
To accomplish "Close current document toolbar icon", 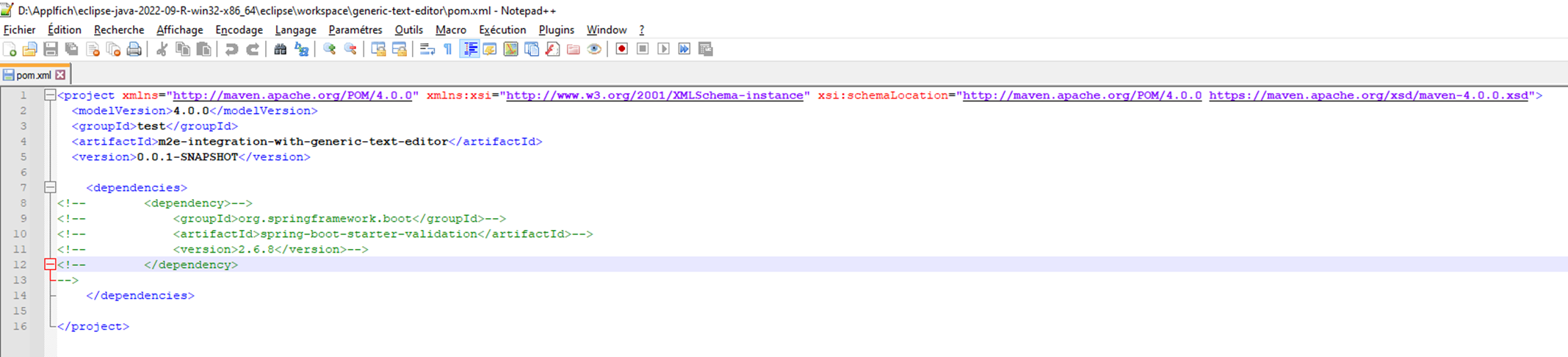I will (x=93, y=49).
